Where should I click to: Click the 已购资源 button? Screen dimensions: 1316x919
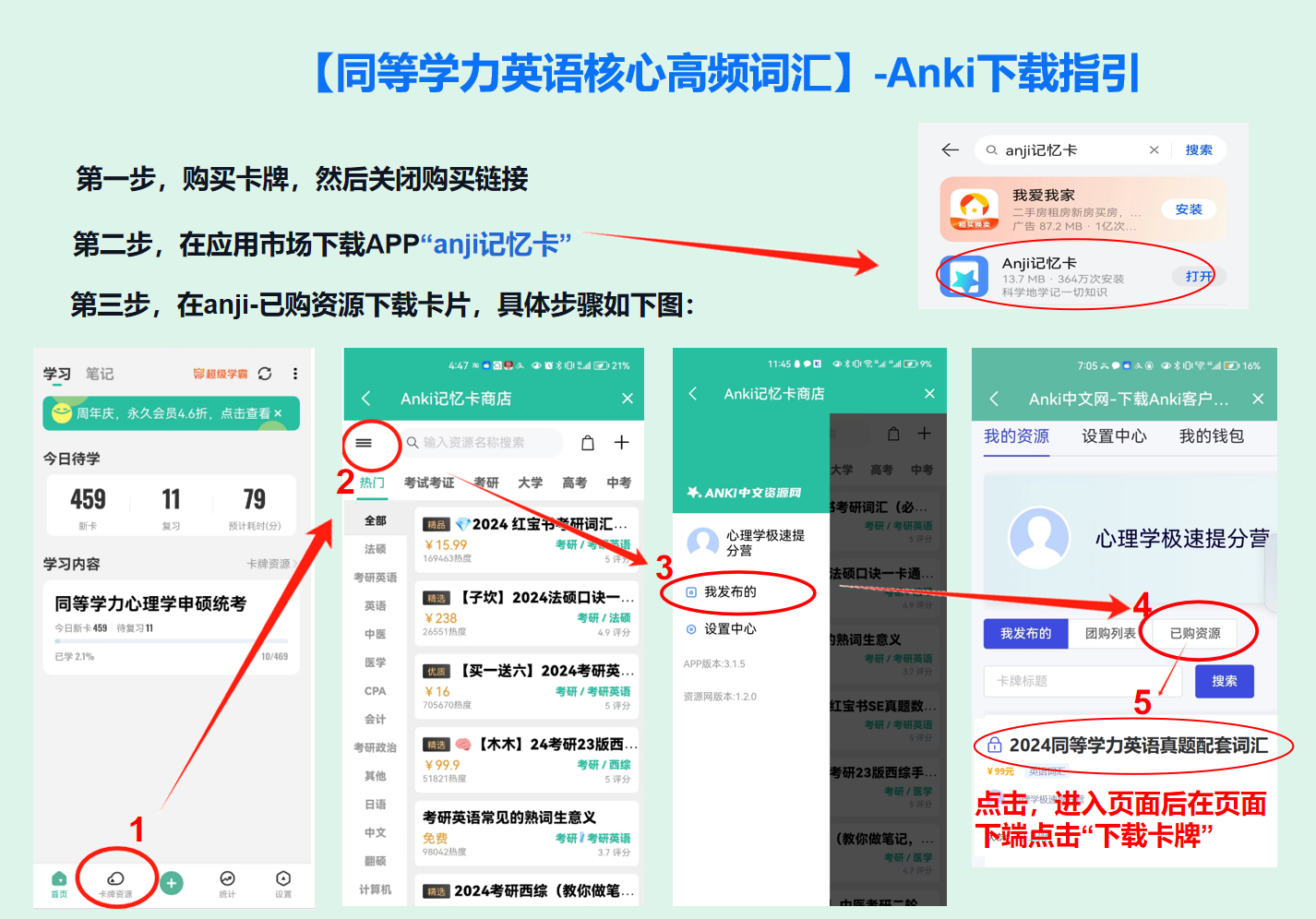tap(1195, 633)
